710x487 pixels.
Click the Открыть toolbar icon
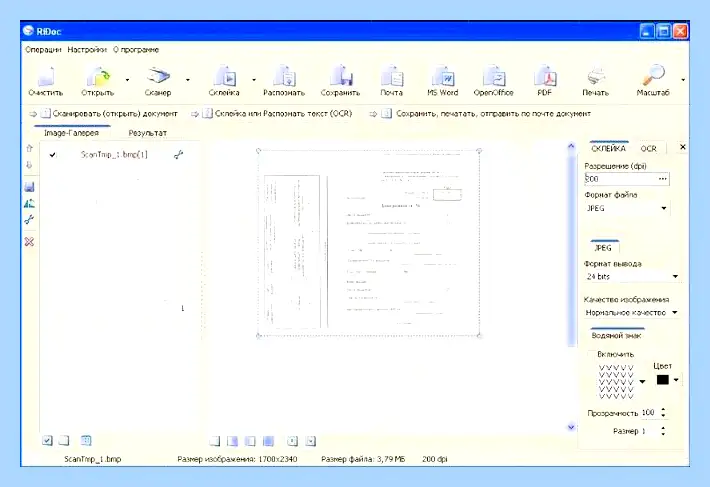(x=98, y=76)
